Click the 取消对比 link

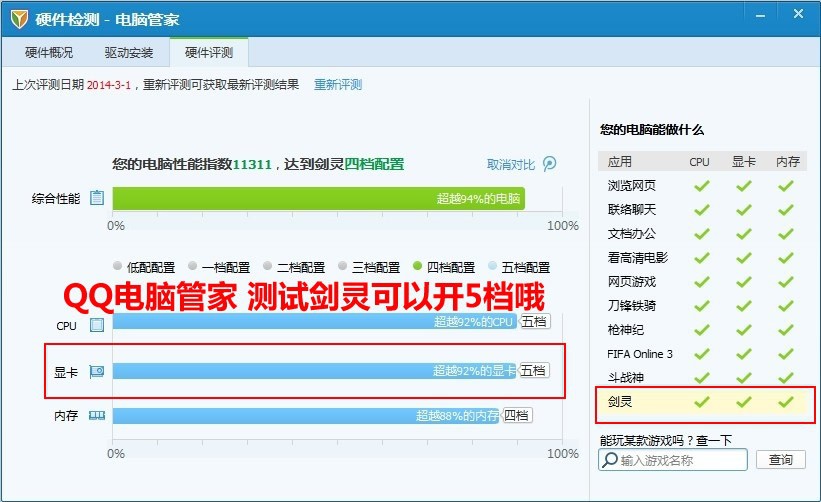coord(511,164)
